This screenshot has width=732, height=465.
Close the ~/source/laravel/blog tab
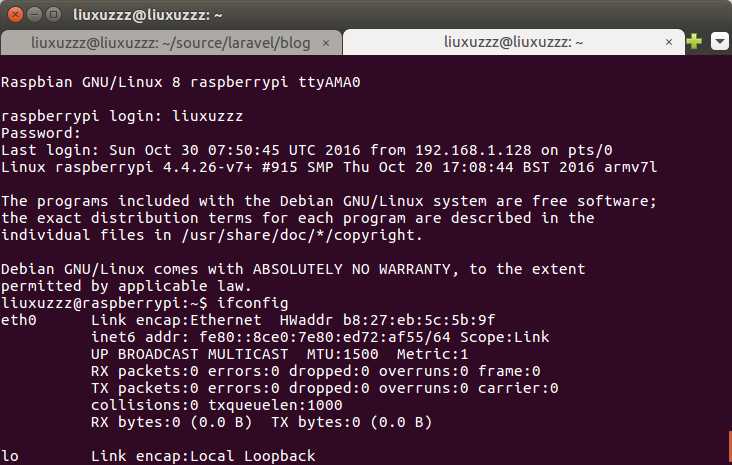tap(326, 43)
